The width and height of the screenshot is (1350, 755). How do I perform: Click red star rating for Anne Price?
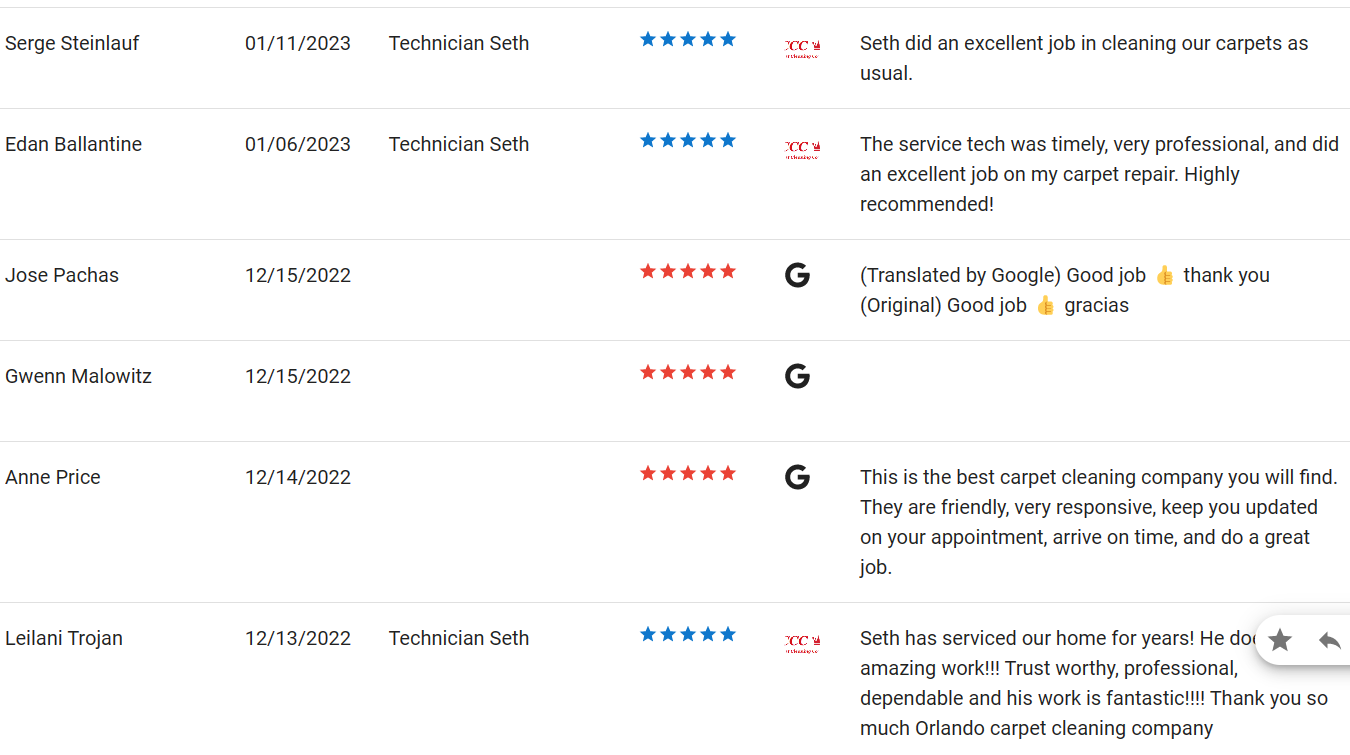point(688,473)
